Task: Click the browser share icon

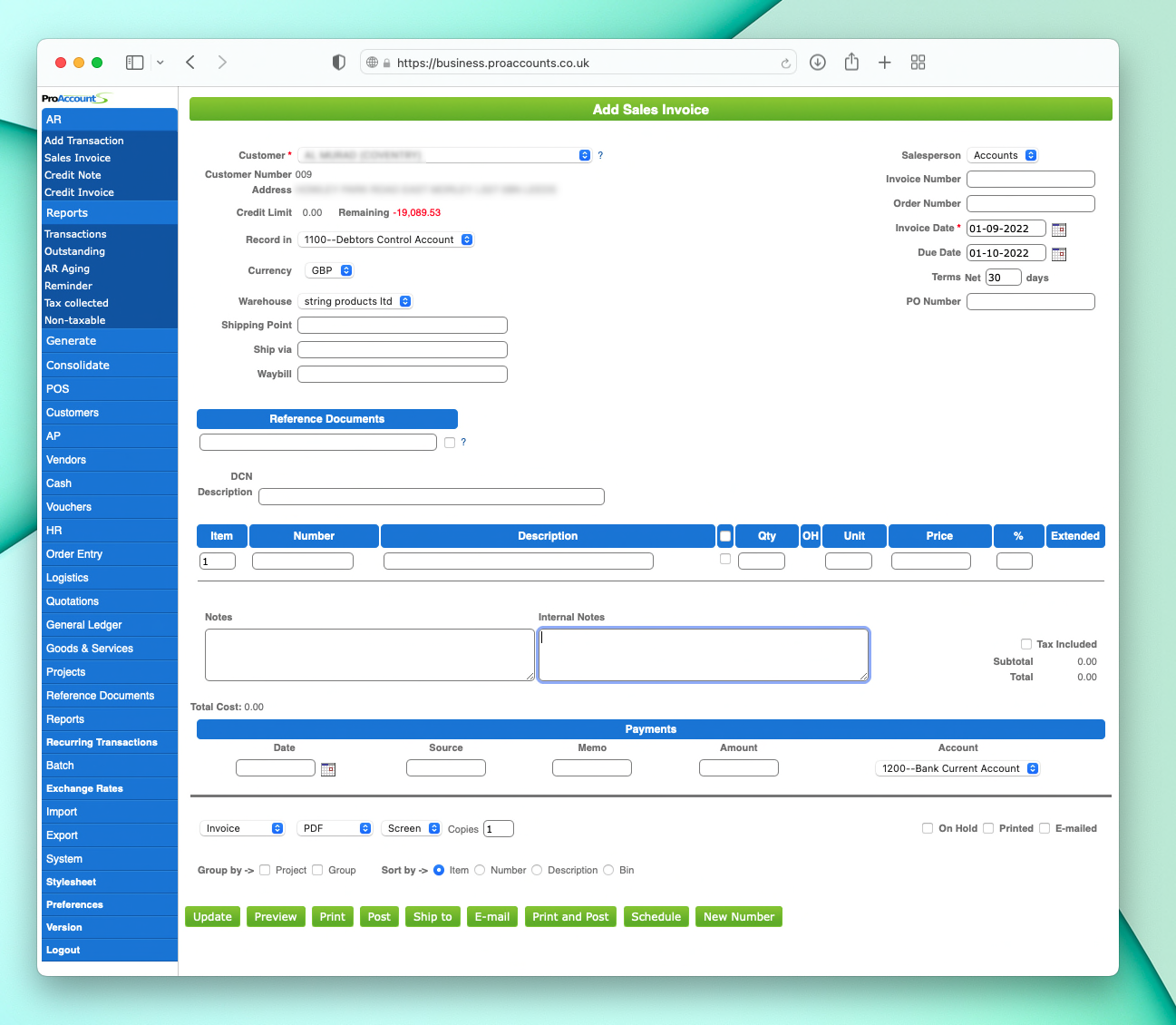Action: [x=851, y=63]
